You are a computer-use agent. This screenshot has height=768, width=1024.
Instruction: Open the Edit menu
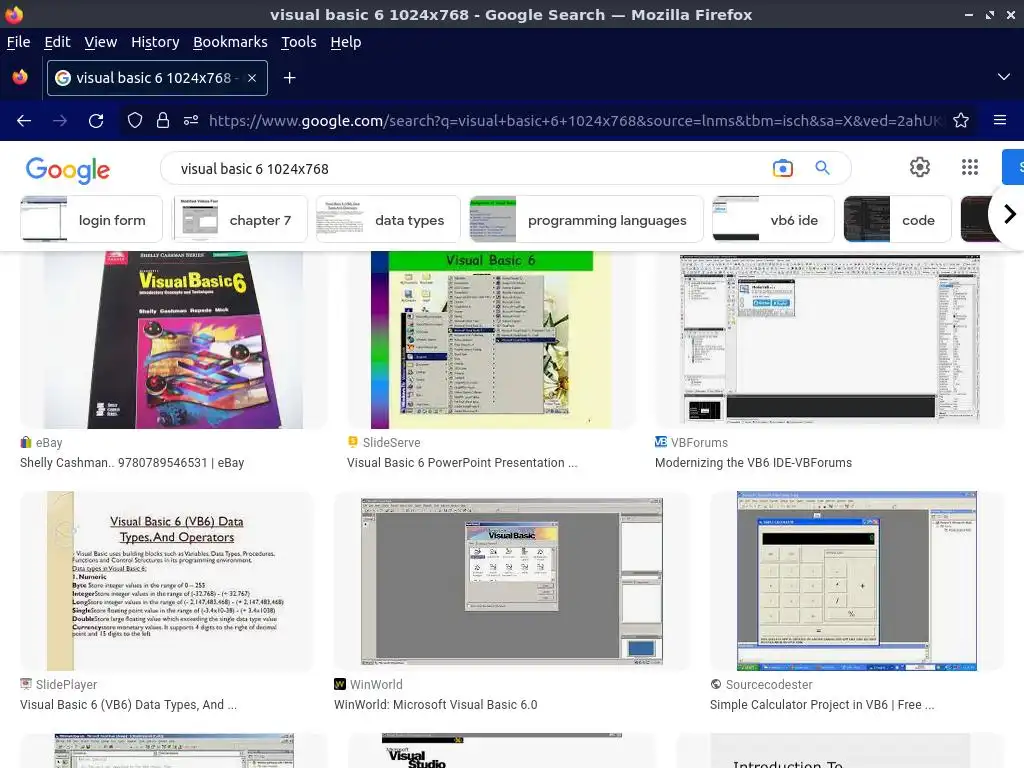tap(57, 42)
